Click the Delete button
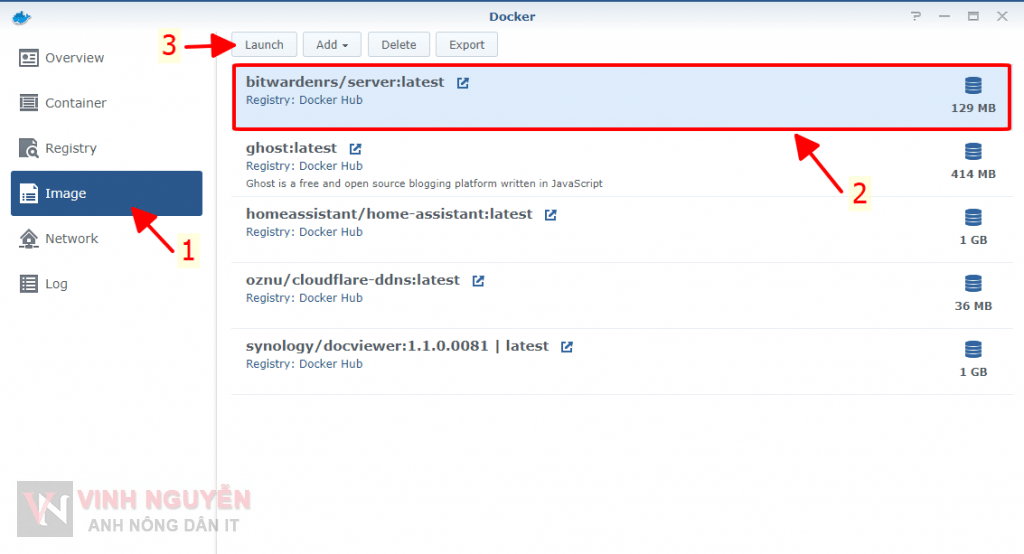Screen dimensions: 1024x554 coord(399,45)
